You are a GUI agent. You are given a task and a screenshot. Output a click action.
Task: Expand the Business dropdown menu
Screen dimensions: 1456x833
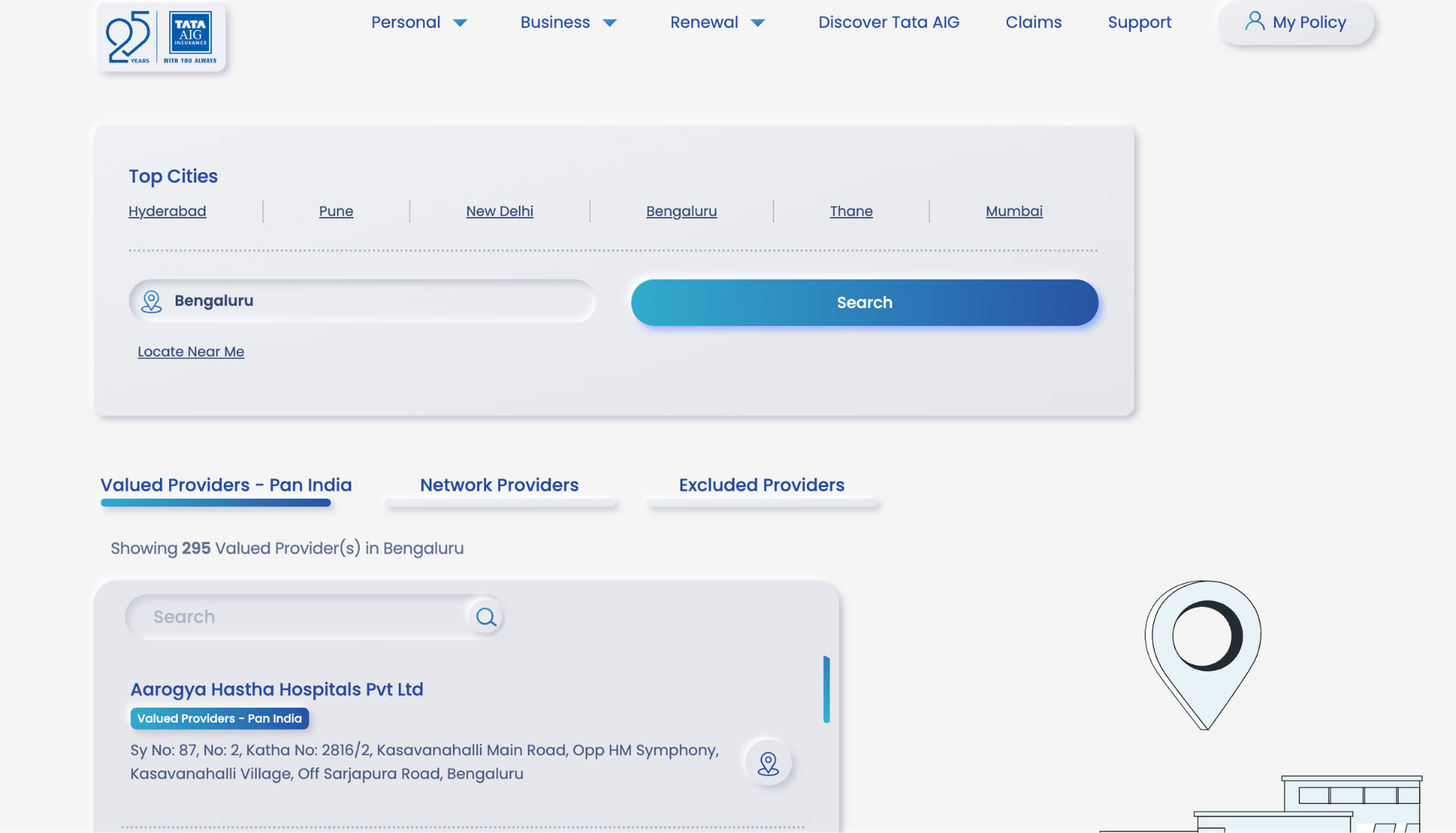tap(569, 23)
